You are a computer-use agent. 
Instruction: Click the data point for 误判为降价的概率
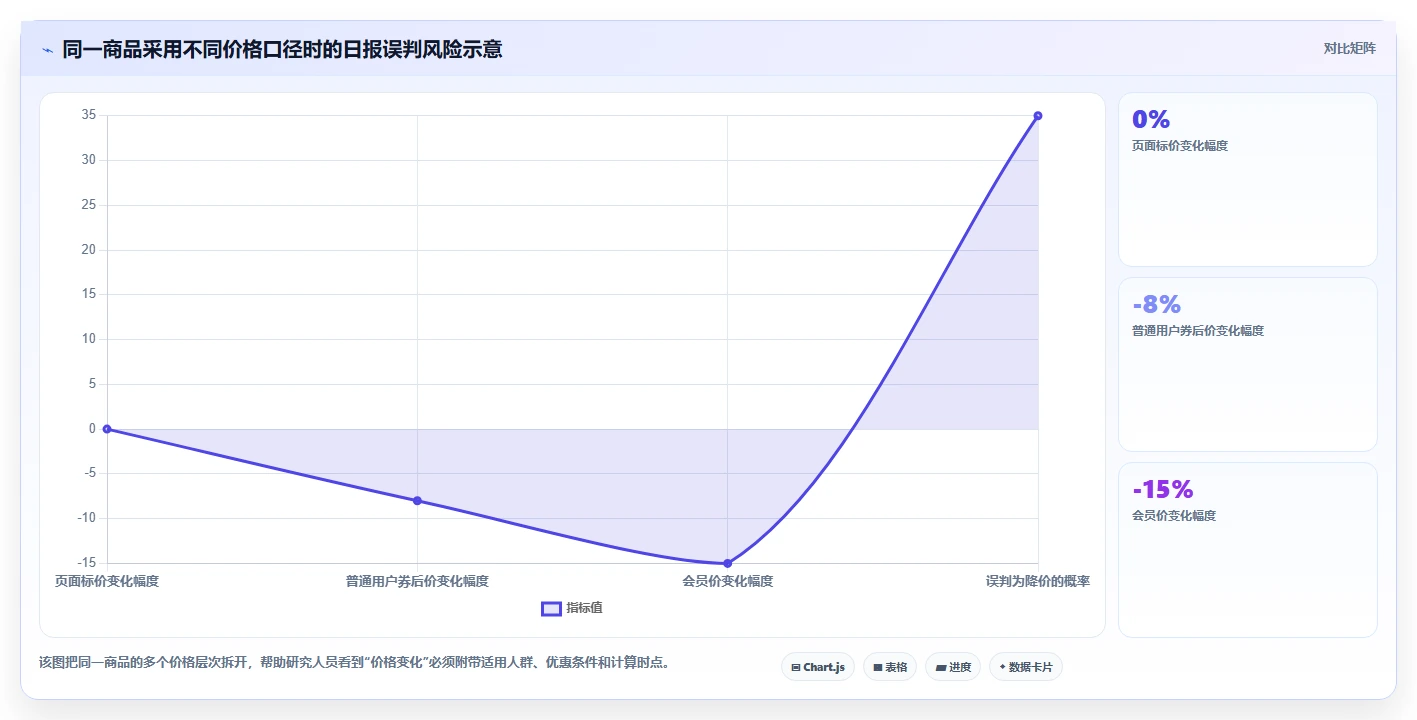pyautogui.click(x=1038, y=116)
